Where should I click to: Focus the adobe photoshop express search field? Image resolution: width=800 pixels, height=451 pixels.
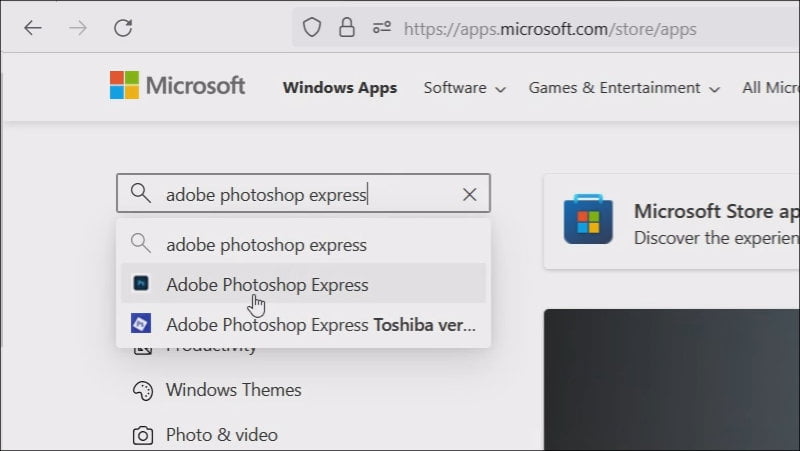(x=304, y=193)
